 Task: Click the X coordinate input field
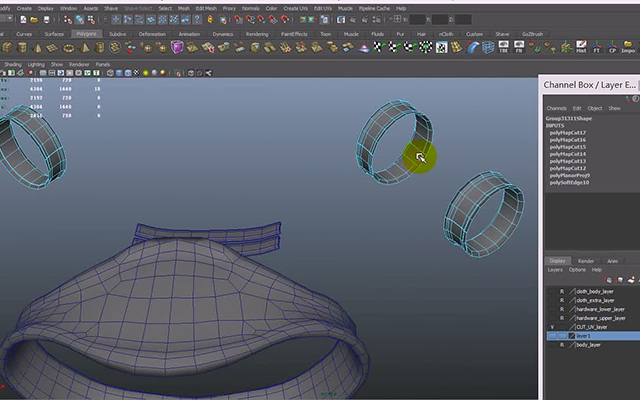click(417, 19)
